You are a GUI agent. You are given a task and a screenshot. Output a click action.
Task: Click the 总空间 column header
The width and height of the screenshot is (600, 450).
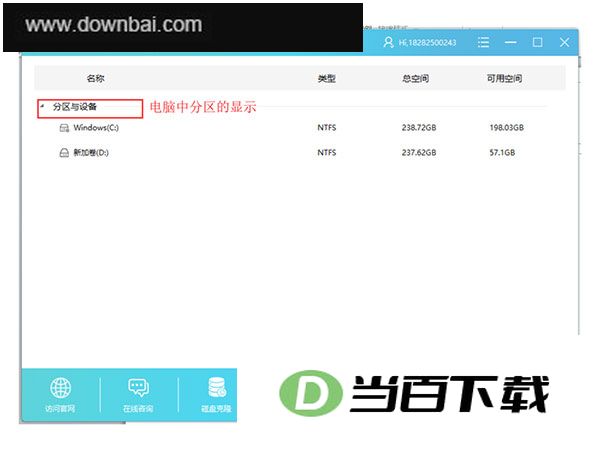(x=416, y=78)
